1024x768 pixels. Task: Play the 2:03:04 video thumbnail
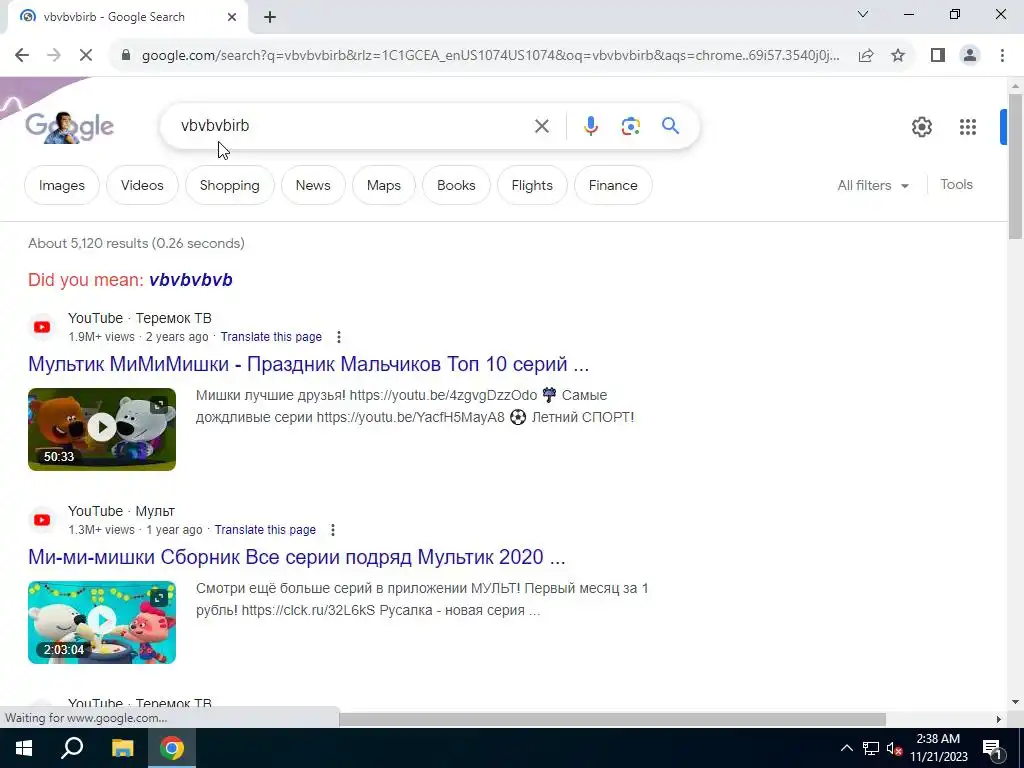click(102, 622)
